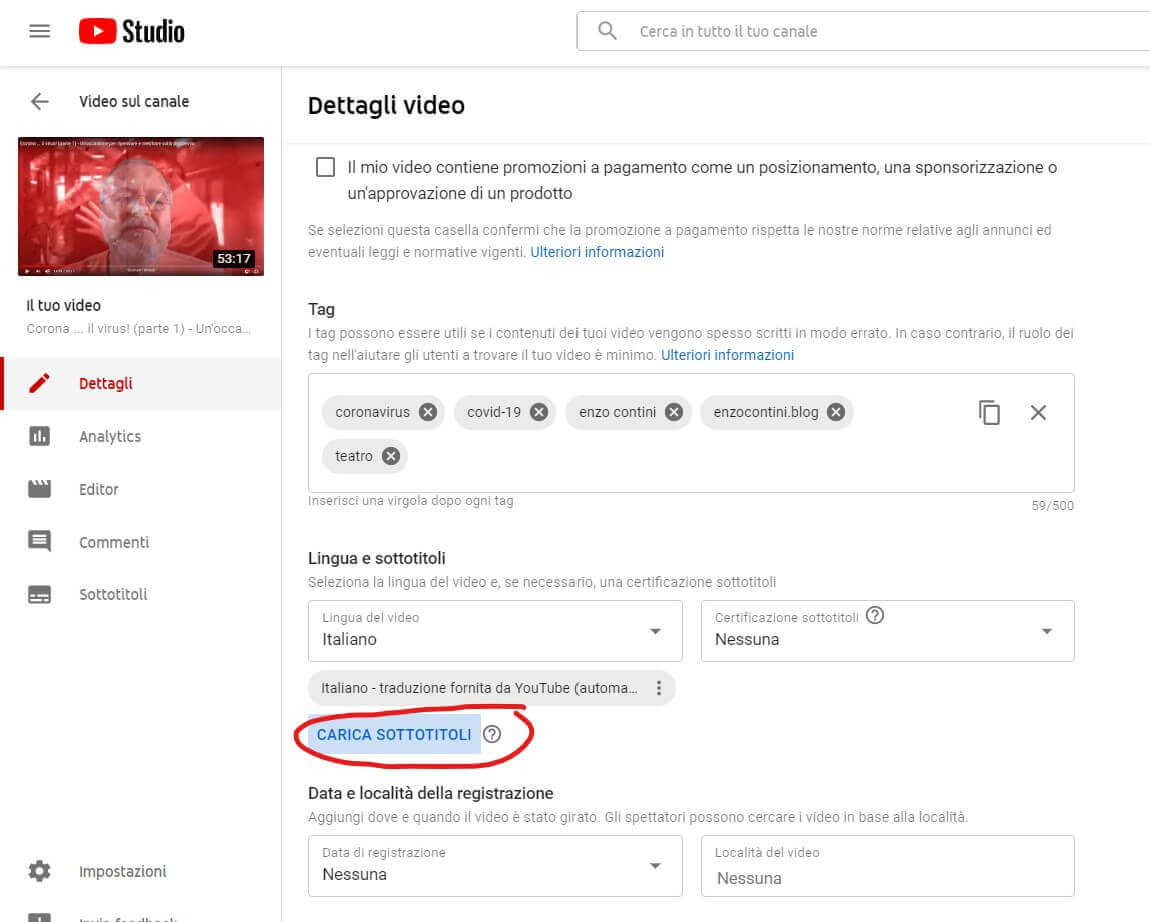Open the hamburger navigation menu
The image size is (1150, 922).
point(39,31)
